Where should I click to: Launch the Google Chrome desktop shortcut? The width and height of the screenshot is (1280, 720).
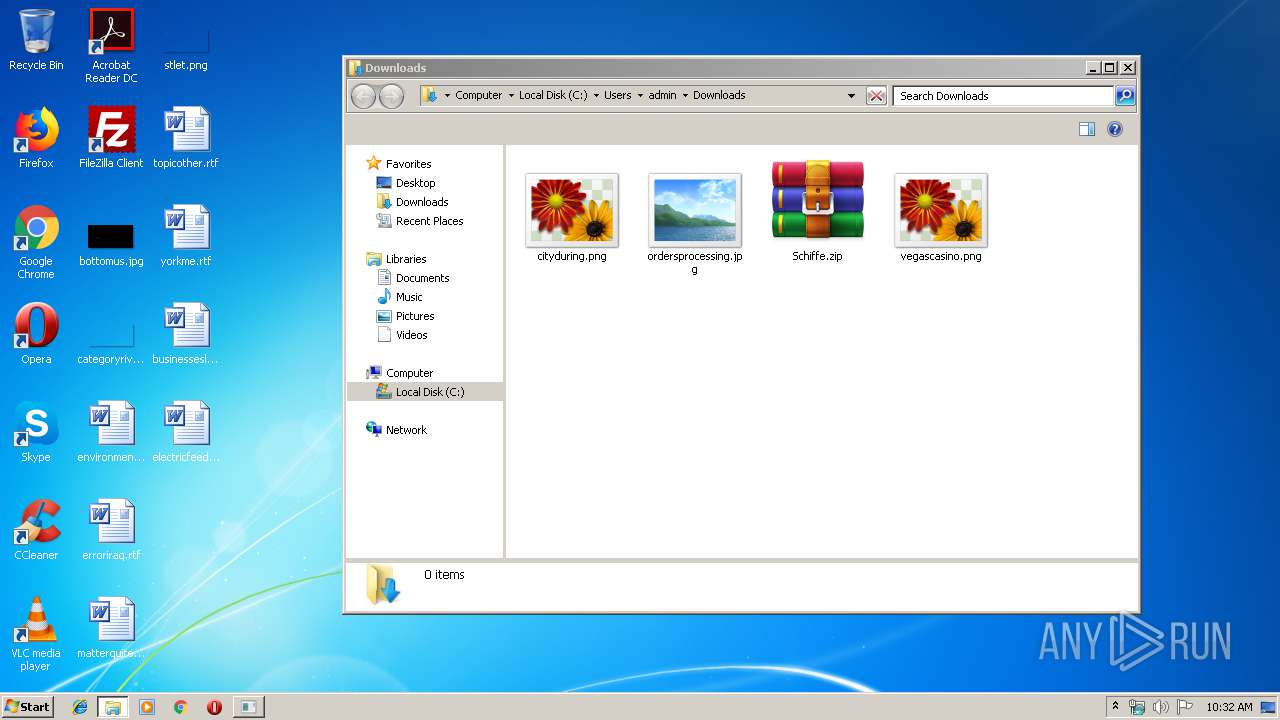(x=36, y=243)
